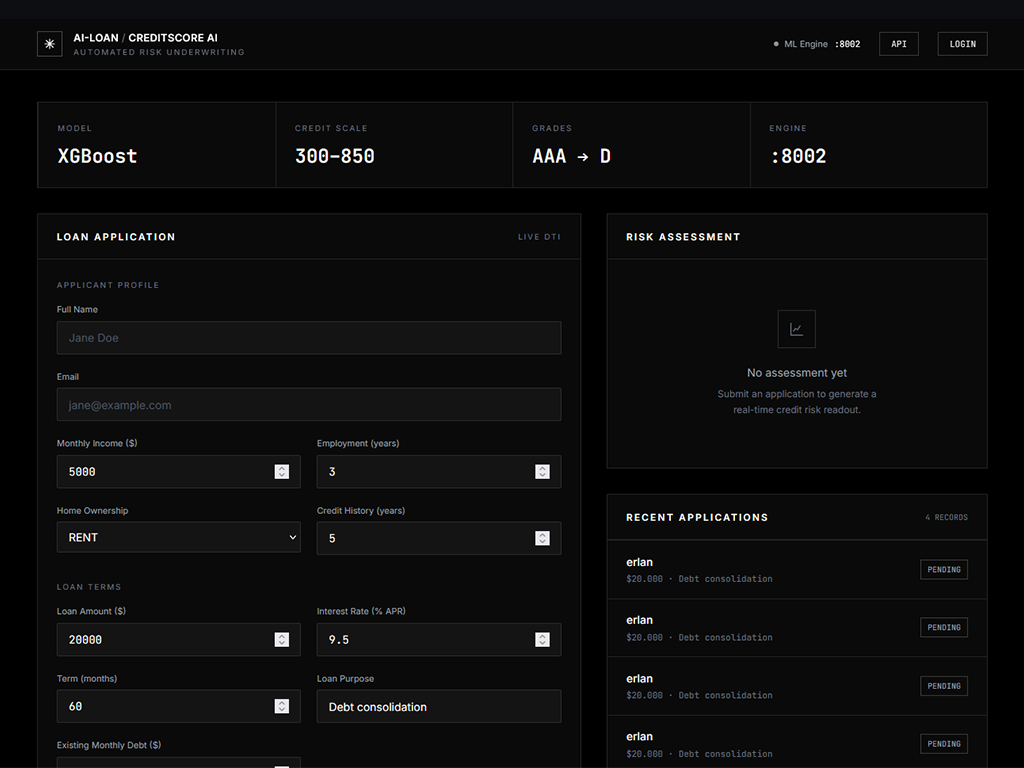Click the Monthly Income spinner control
The height and width of the screenshot is (768, 1024).
281,472
